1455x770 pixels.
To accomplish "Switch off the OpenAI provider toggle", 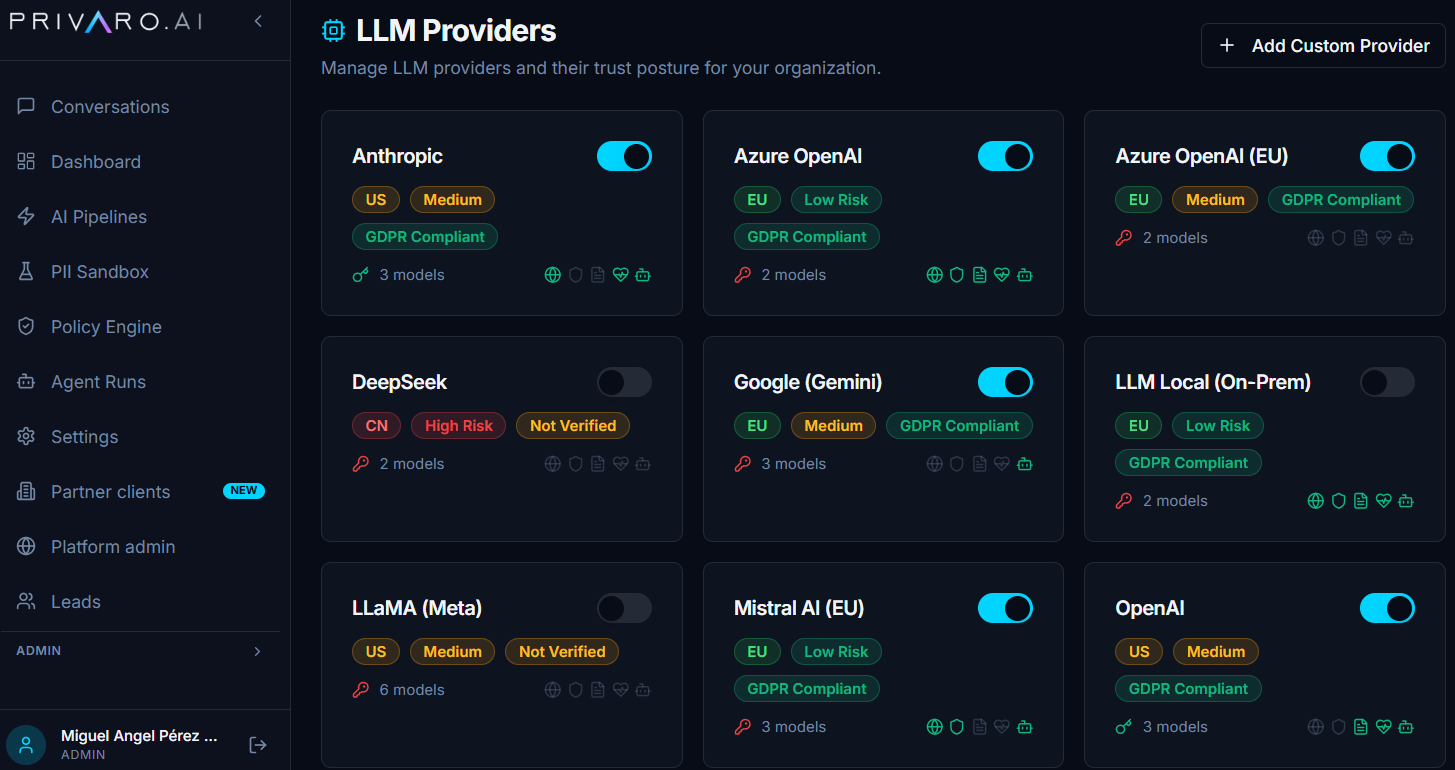I will pos(1387,608).
